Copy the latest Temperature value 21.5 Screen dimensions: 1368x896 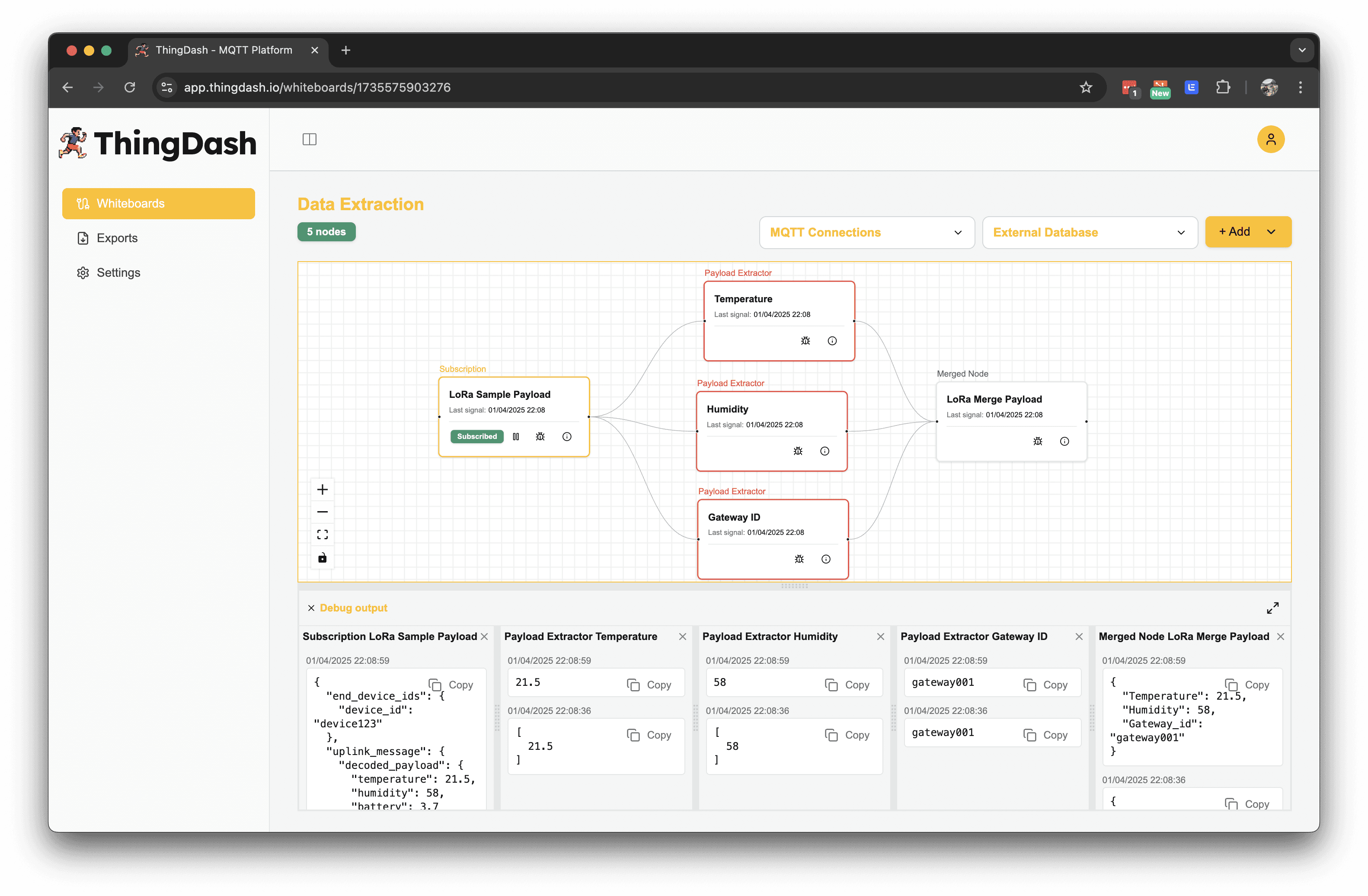tap(649, 685)
